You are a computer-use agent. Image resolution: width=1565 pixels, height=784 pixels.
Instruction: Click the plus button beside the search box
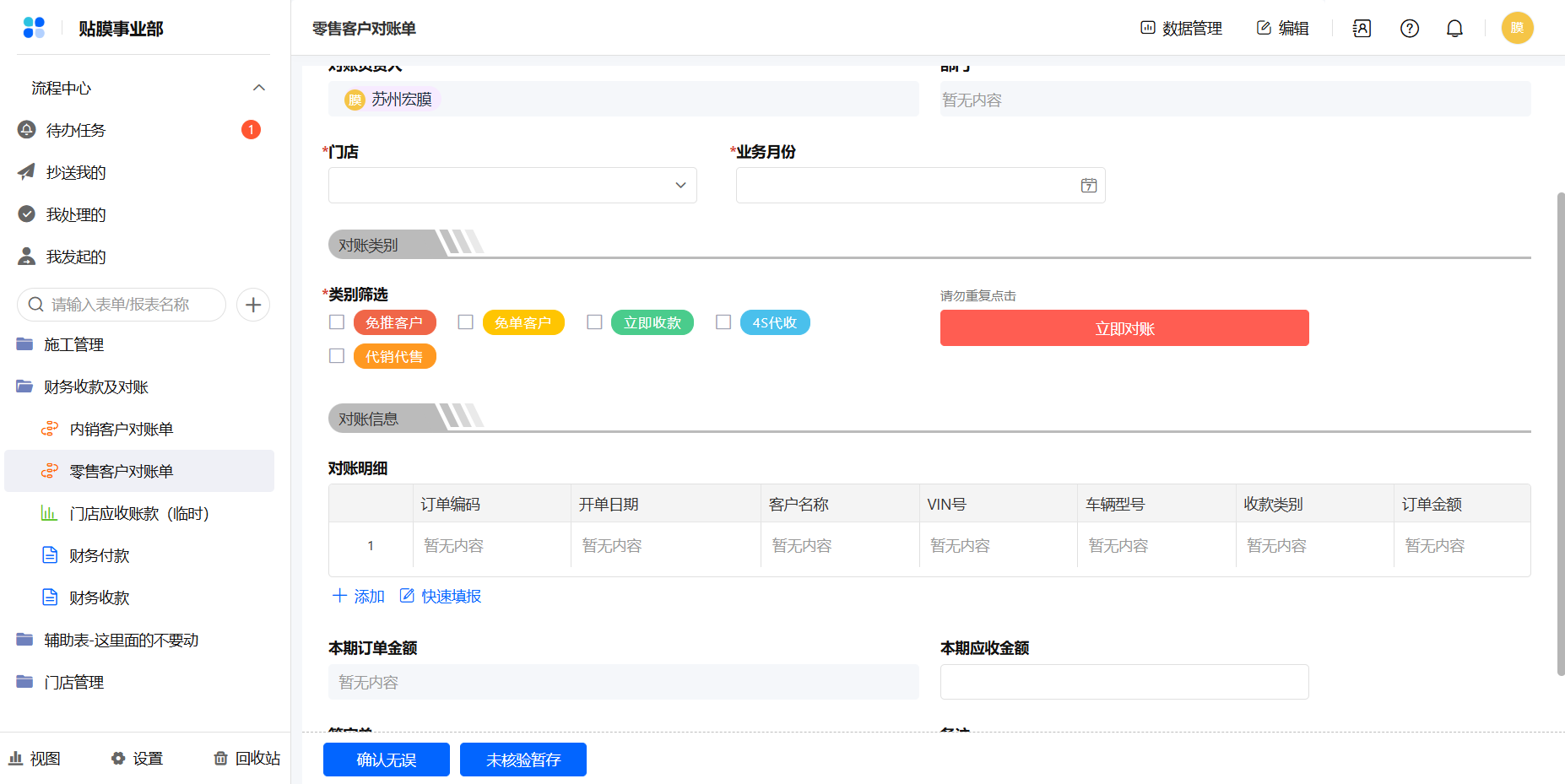(x=253, y=305)
